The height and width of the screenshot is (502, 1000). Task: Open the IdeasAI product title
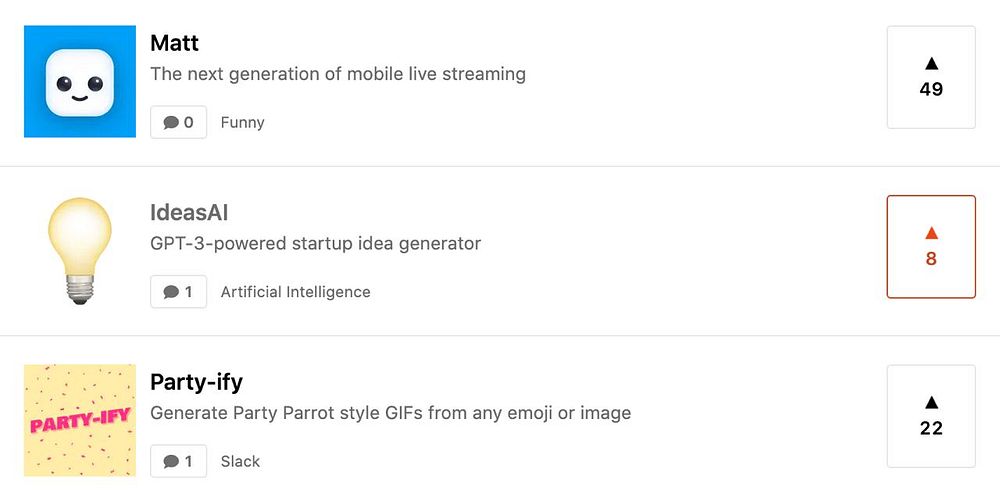189,212
